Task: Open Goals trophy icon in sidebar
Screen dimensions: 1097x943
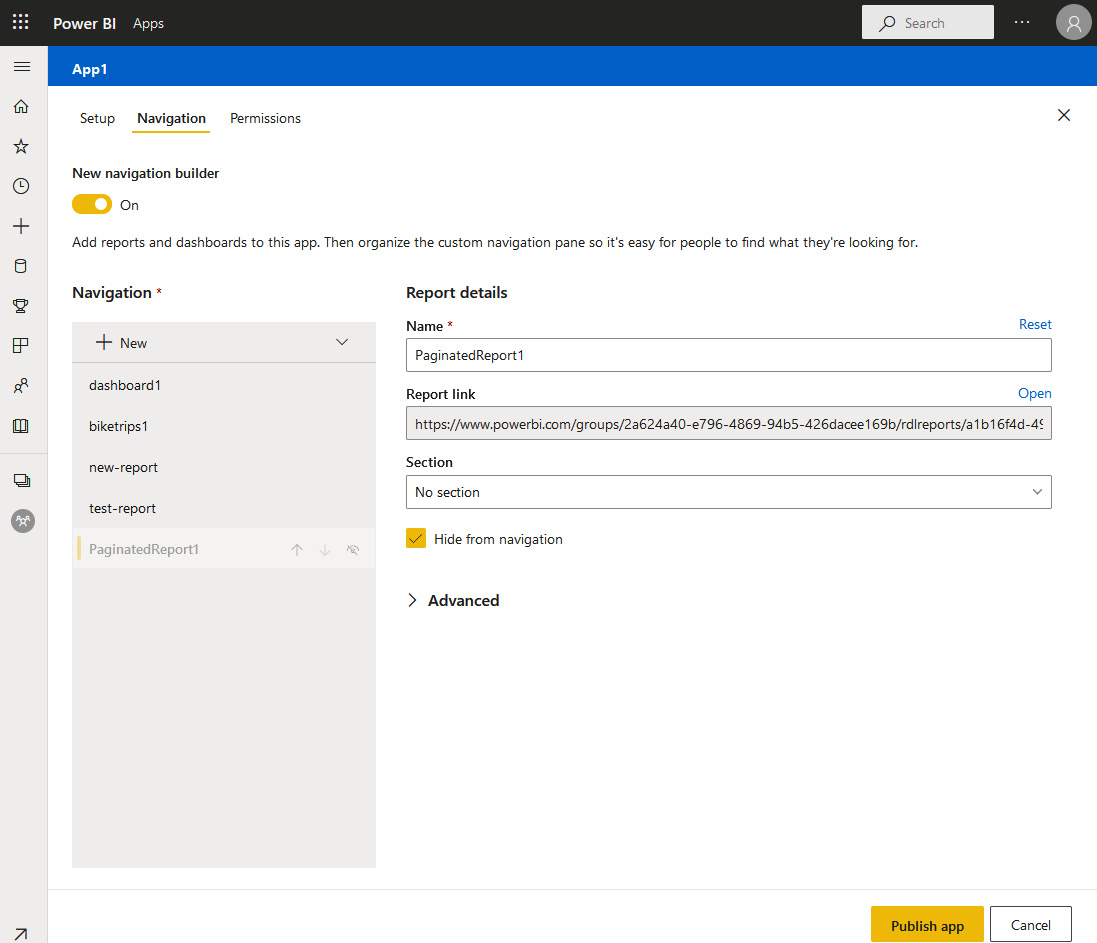Action: tap(21, 306)
